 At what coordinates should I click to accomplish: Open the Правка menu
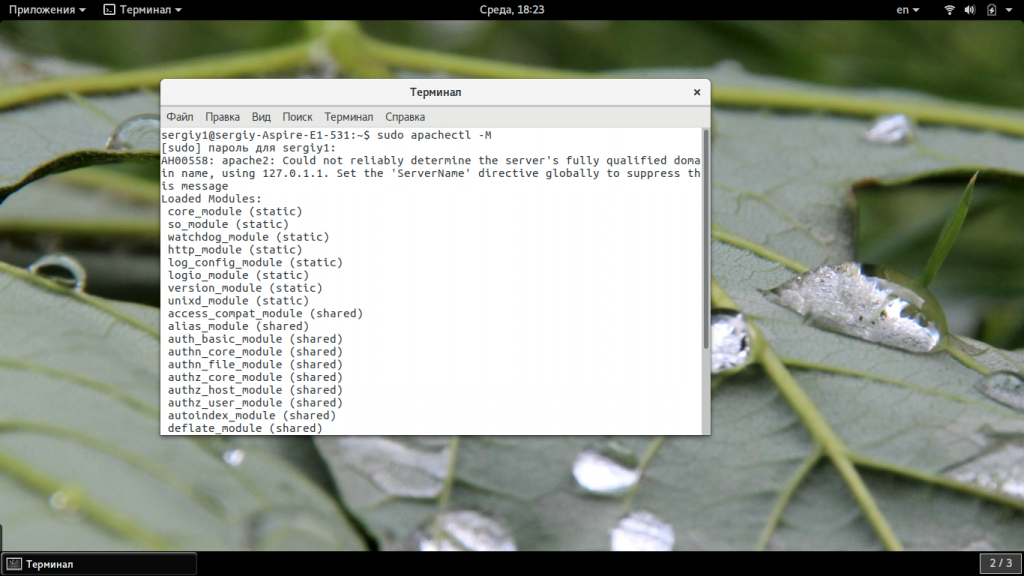[x=222, y=117]
